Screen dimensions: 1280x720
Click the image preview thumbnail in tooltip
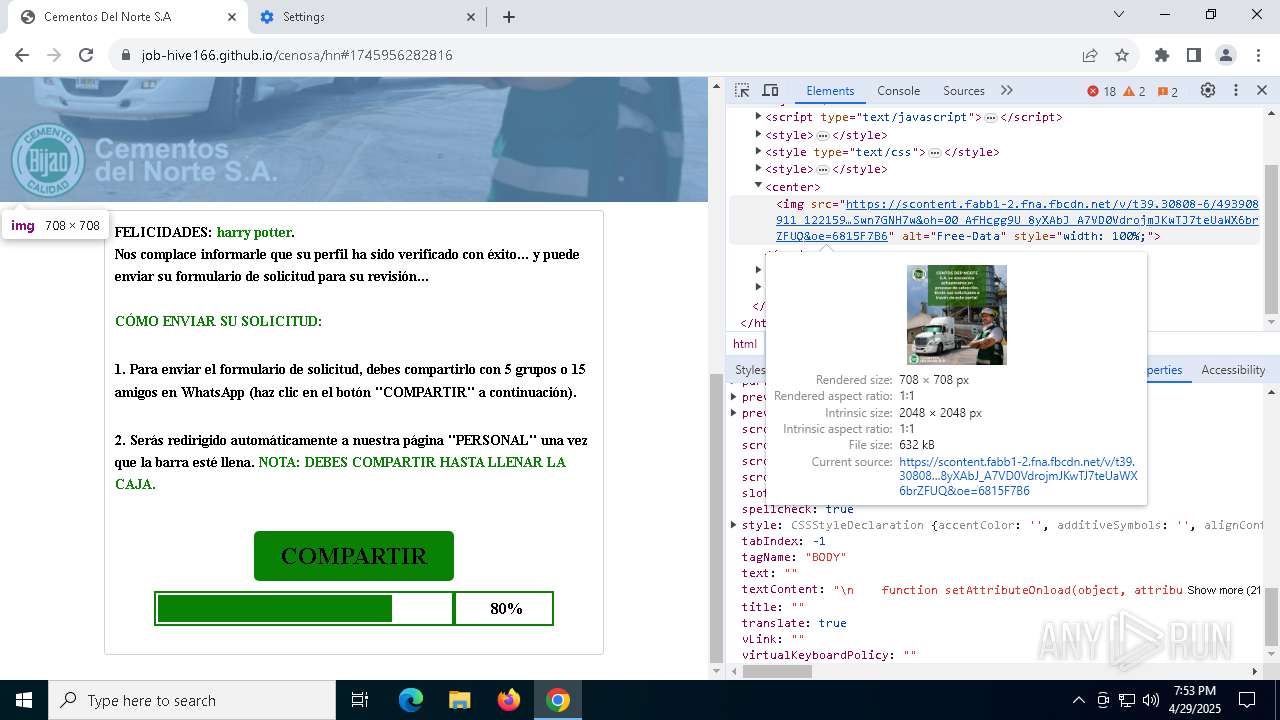click(x=957, y=315)
